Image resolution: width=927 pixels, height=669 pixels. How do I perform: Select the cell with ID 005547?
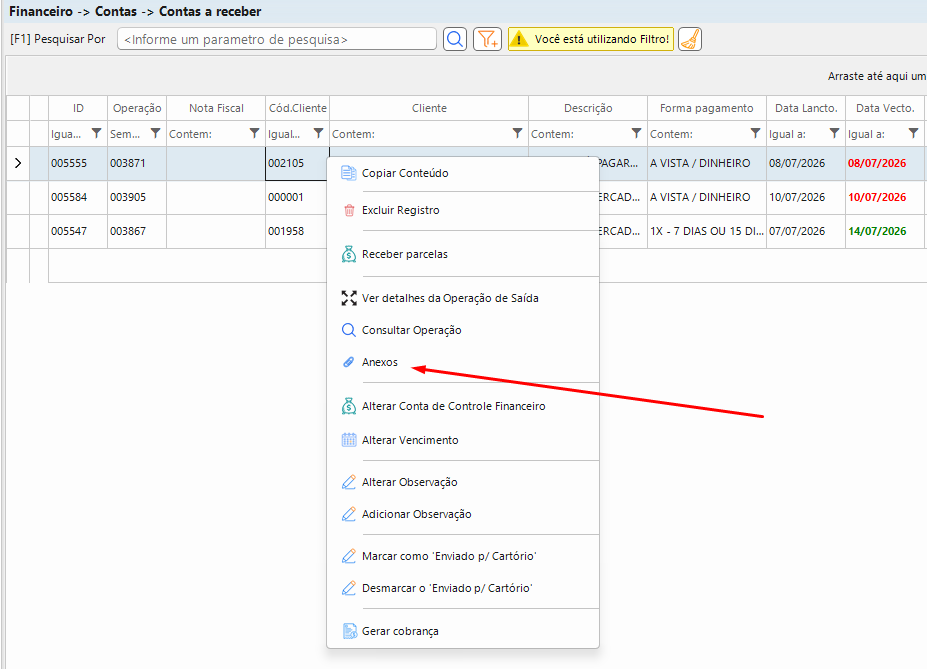78,231
